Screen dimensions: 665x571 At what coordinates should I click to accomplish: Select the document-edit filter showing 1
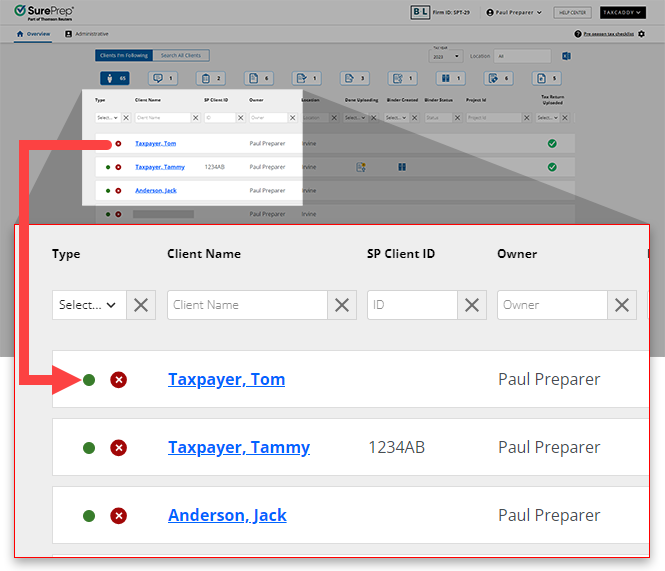point(307,78)
